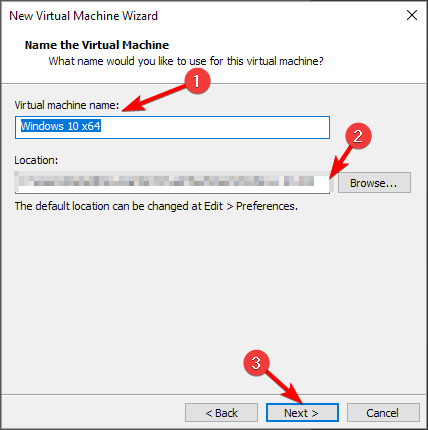The height and width of the screenshot is (430, 428).
Task: Click the "Virtual machine name:" label
Action: [x=66, y=105]
